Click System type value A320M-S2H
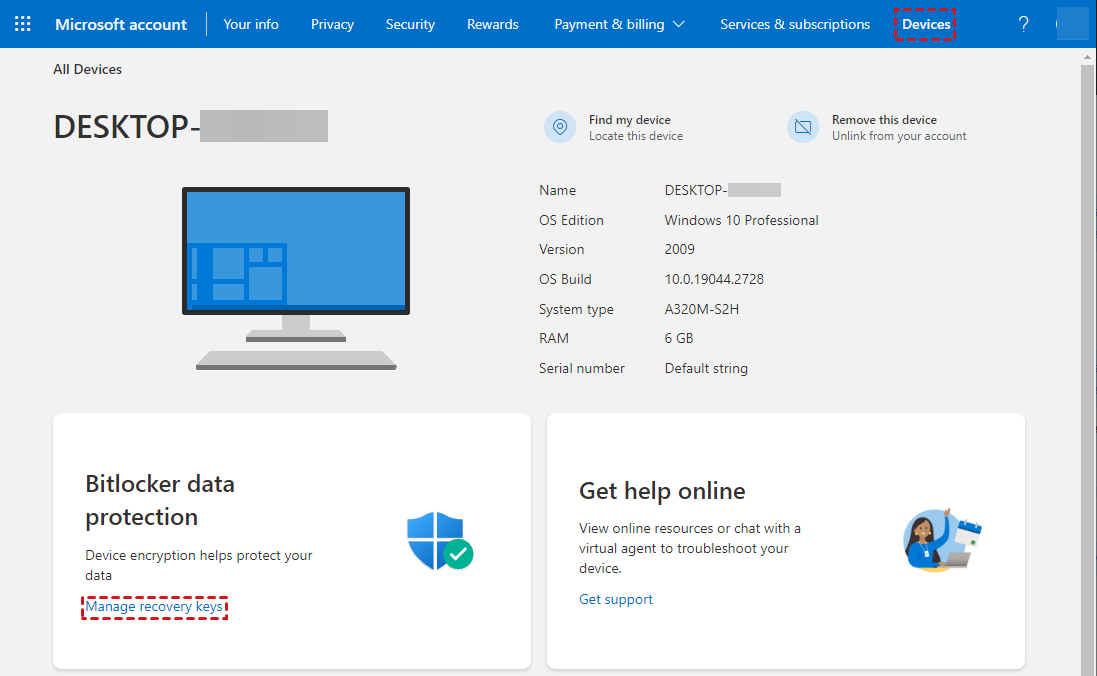 click(702, 309)
